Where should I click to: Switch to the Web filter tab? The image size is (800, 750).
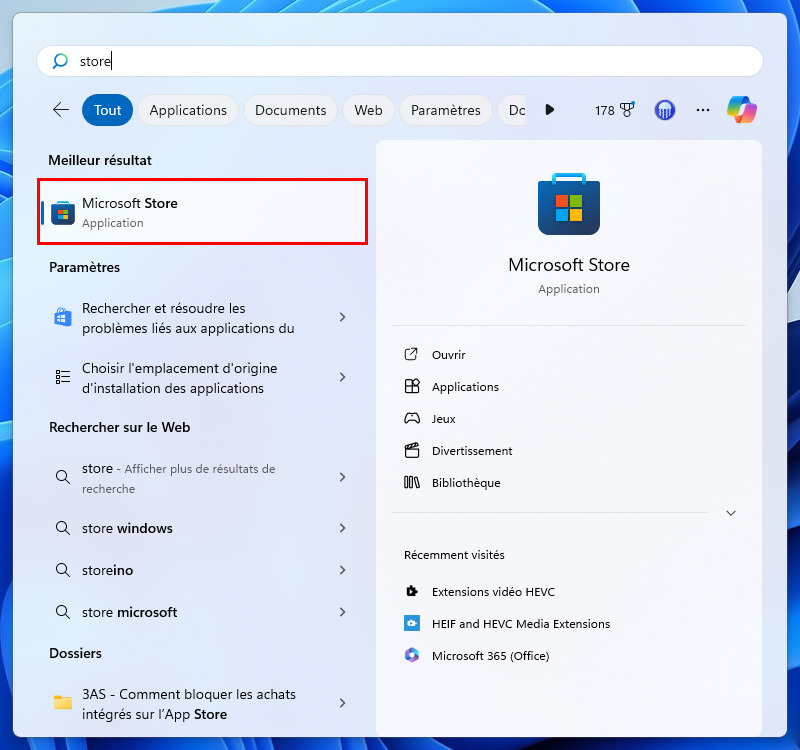368,110
